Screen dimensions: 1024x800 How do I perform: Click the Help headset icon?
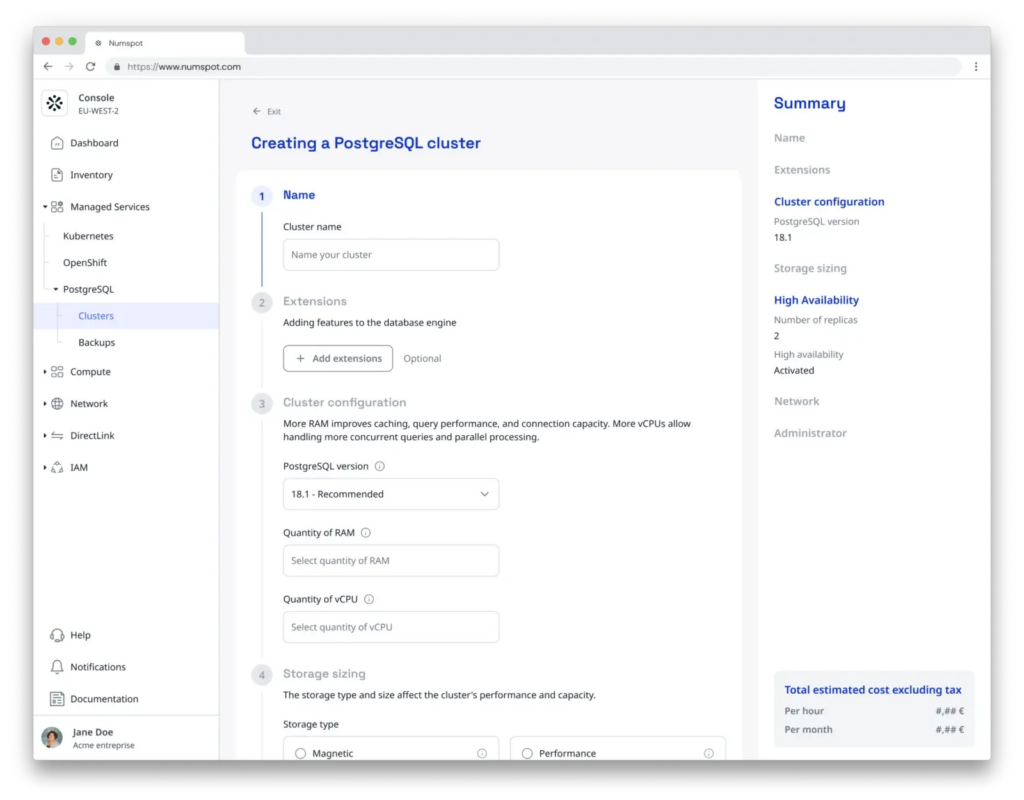[x=57, y=635]
